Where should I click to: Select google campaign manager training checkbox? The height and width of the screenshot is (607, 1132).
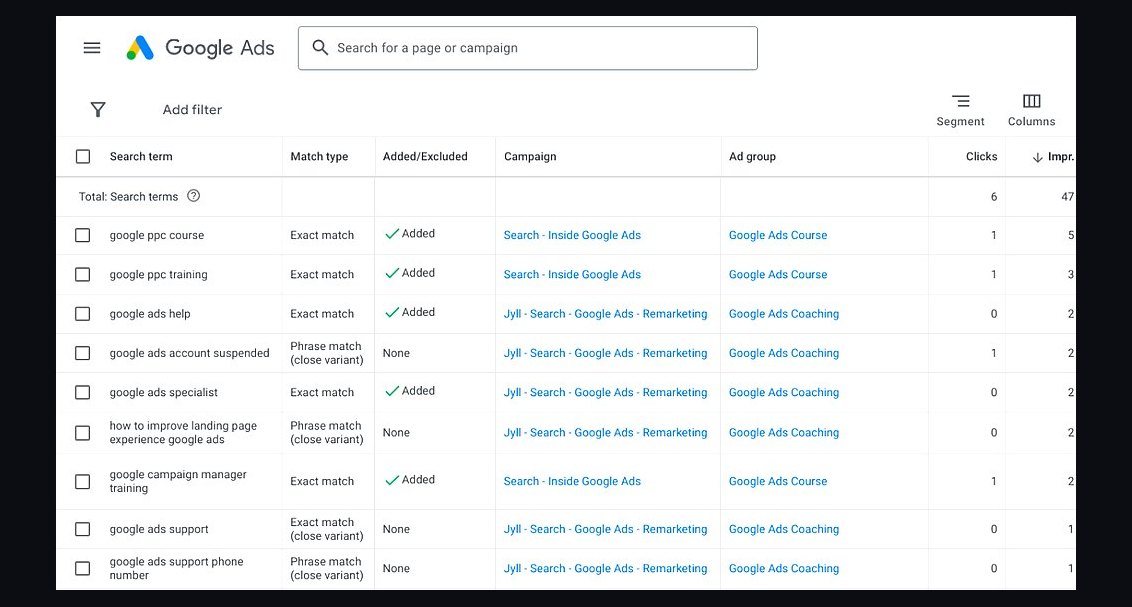pos(83,481)
